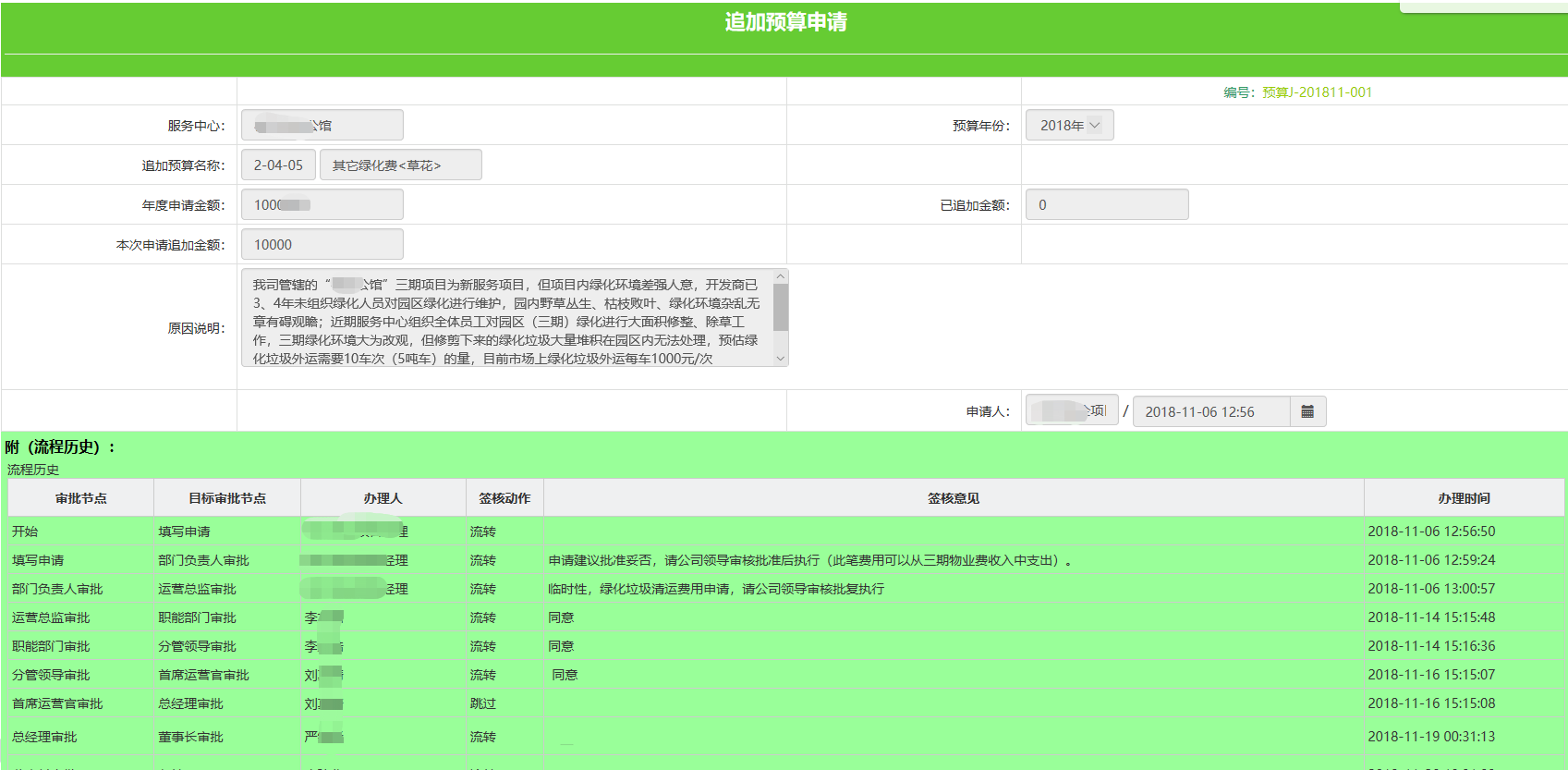Image resolution: width=1568 pixels, height=770 pixels.
Task: Click the scroll-up arrow in the 原因说明 box
Action: coord(781,276)
